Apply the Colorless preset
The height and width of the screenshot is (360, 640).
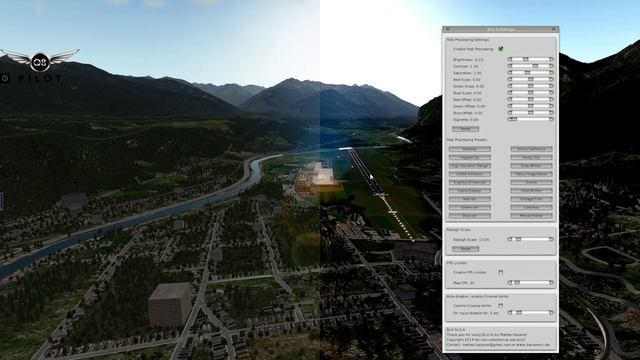(x=531, y=207)
